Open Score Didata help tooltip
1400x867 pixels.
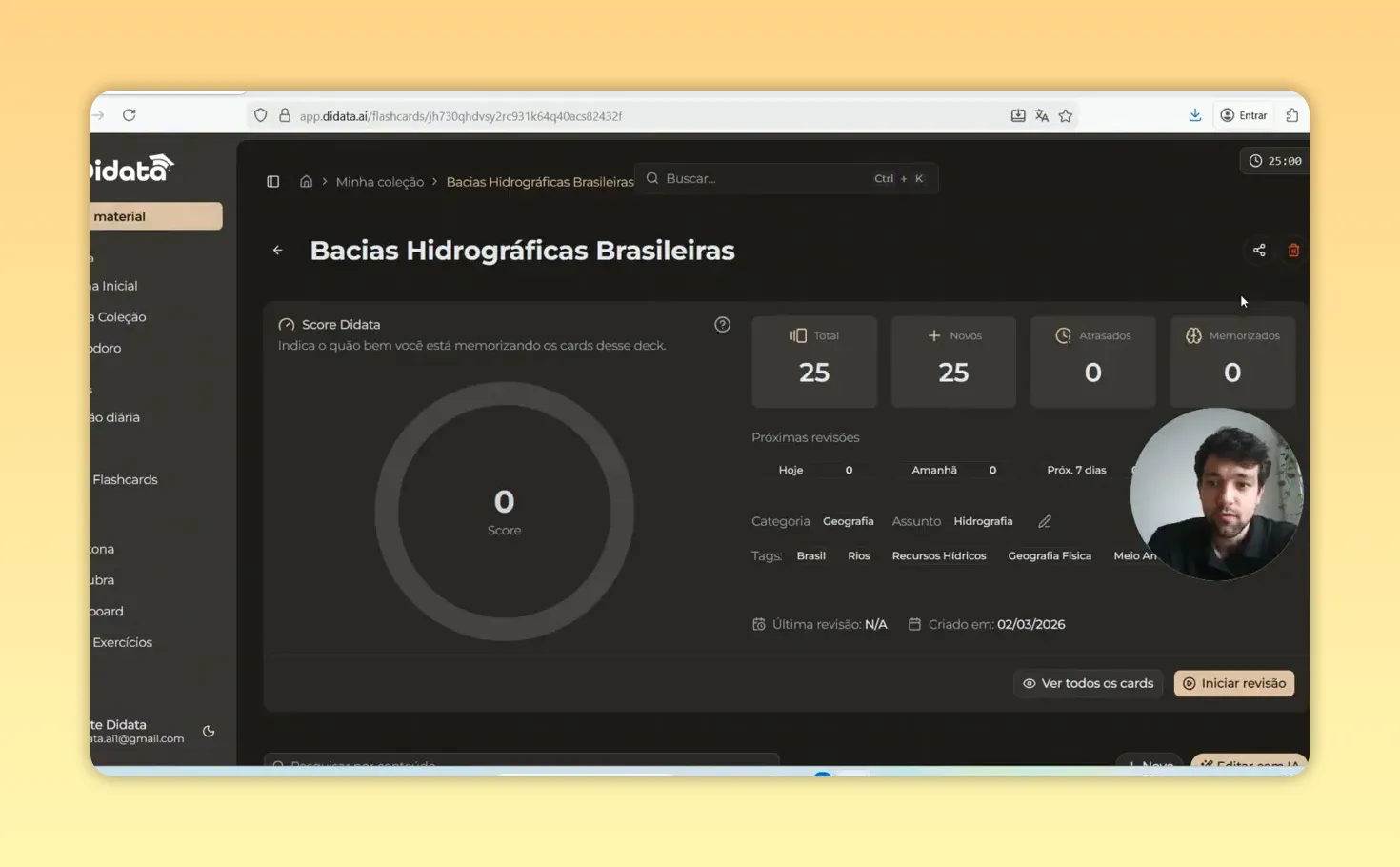point(722,324)
